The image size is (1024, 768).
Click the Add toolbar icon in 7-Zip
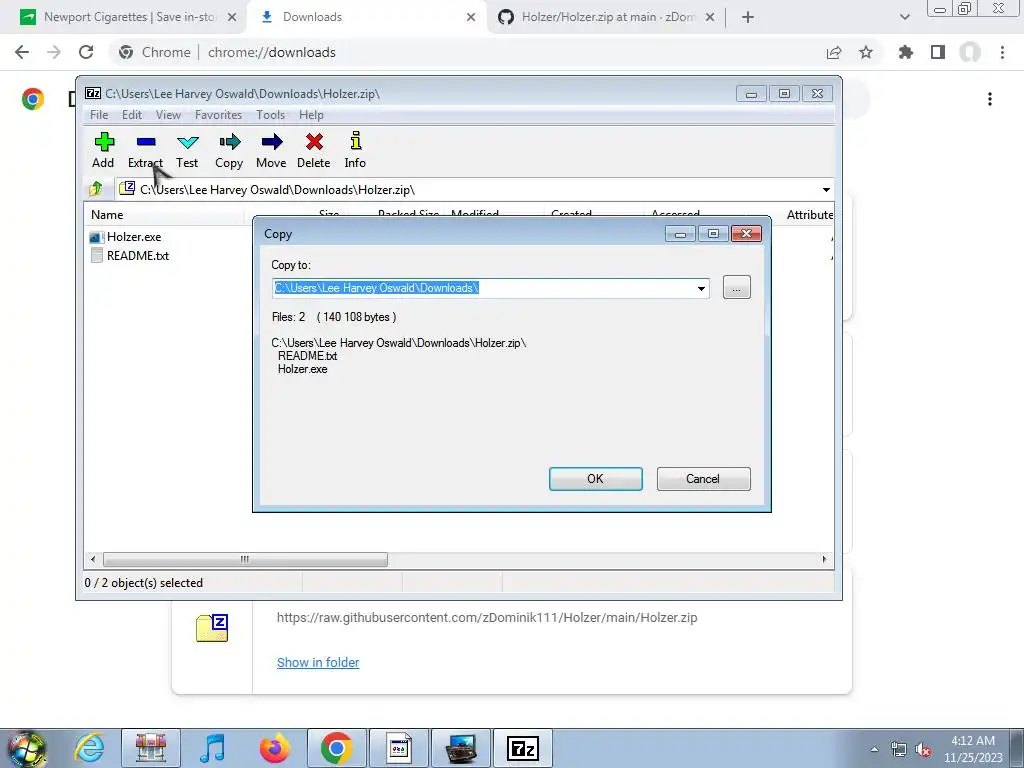pos(104,142)
